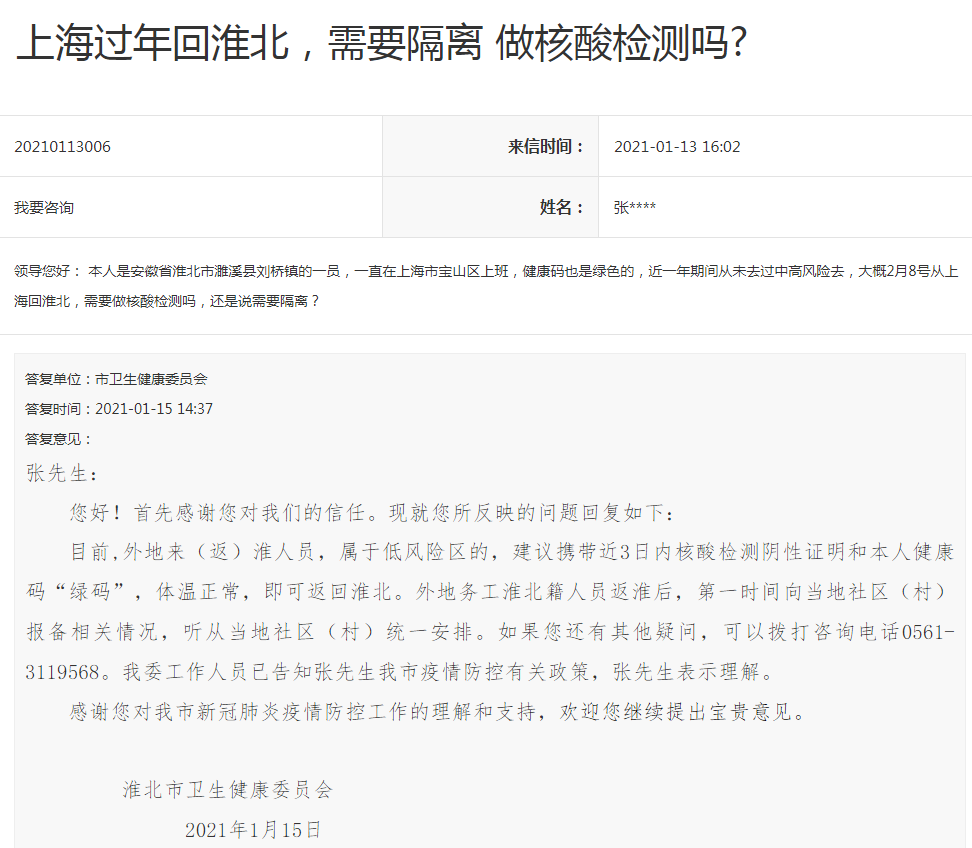Click the received time 2021-01-13 16:02
Image resolution: width=972 pixels, height=848 pixels.
tap(677, 147)
